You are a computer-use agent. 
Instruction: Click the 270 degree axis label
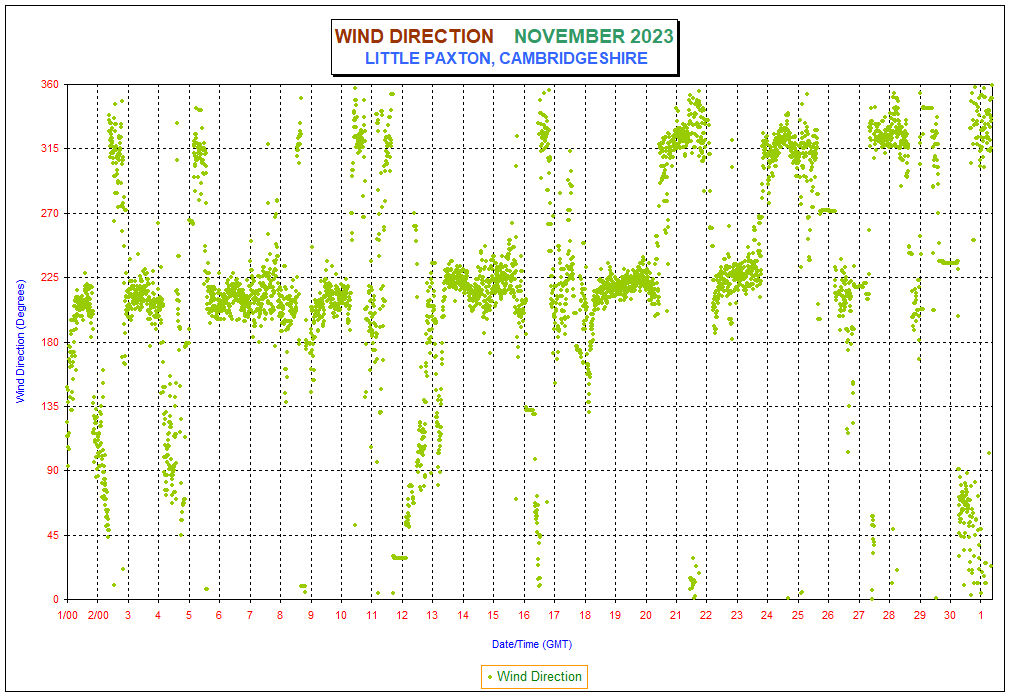tap(50, 213)
